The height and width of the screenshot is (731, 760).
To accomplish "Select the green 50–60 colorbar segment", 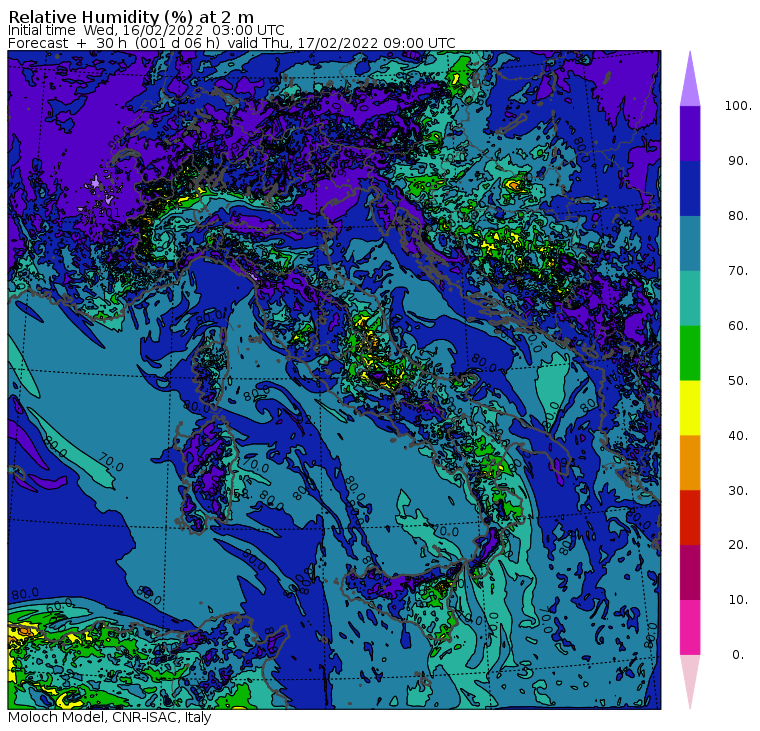I will (690, 353).
